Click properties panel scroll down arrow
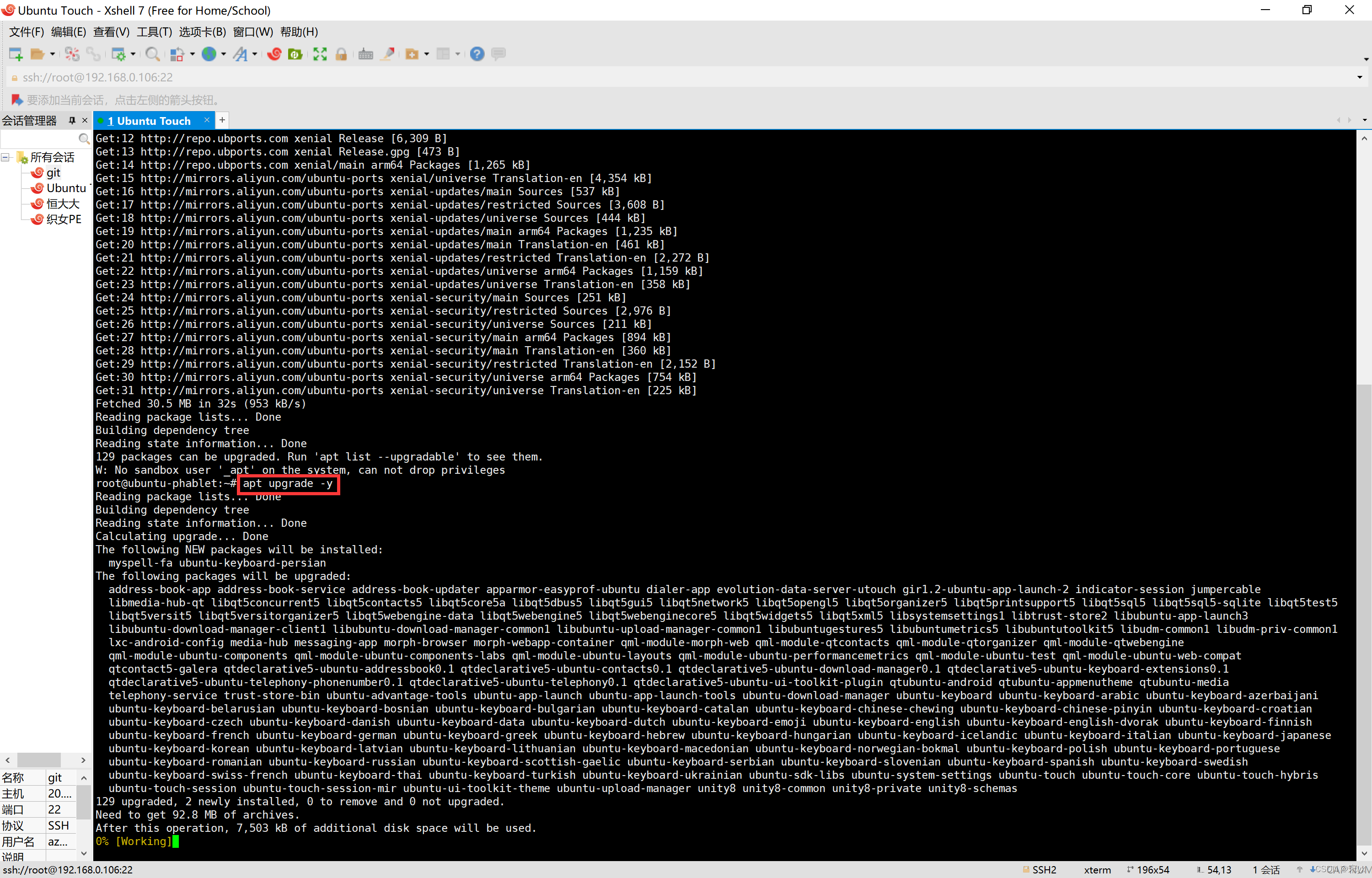 pos(84,853)
